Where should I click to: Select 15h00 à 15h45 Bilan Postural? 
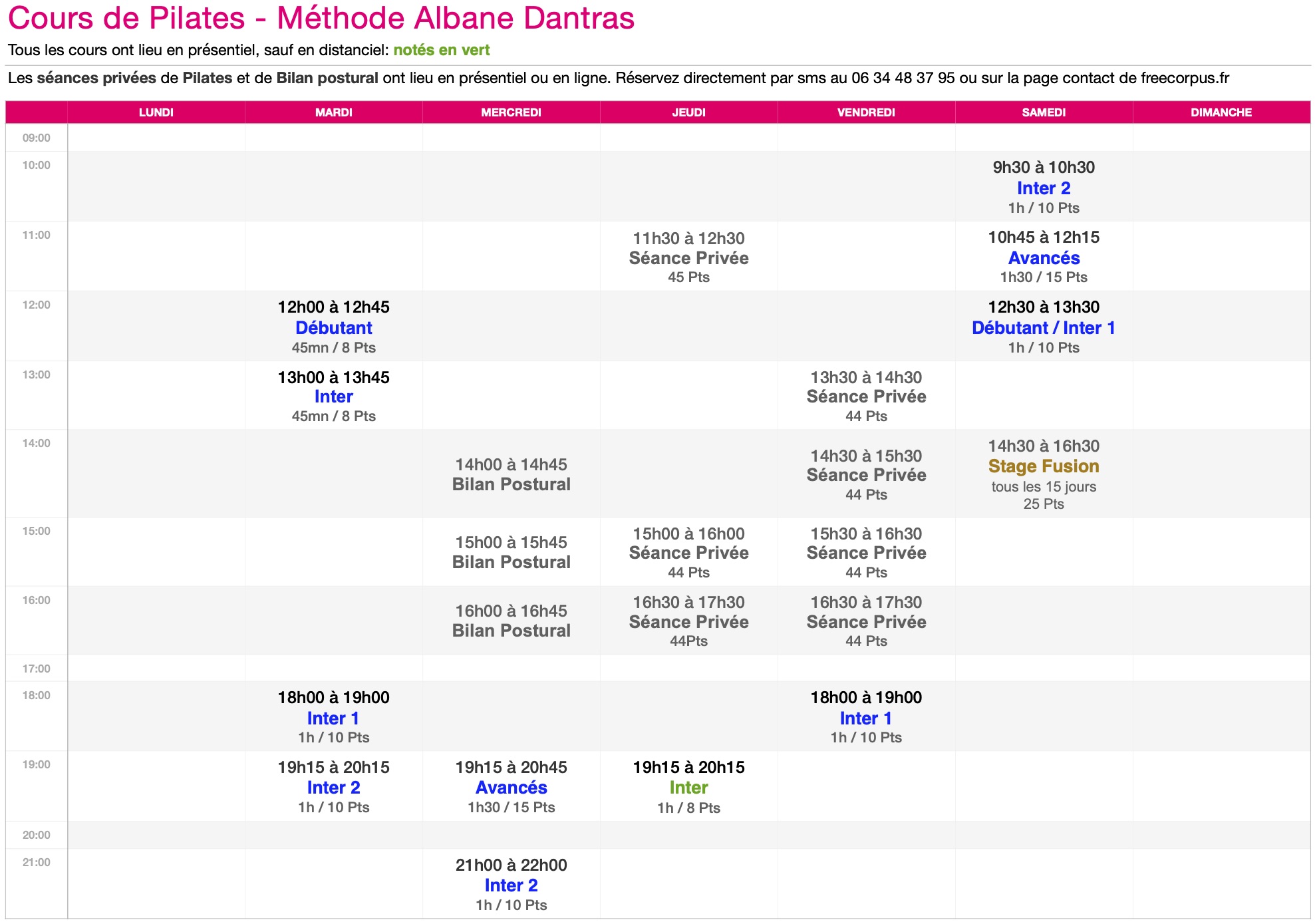(x=511, y=552)
